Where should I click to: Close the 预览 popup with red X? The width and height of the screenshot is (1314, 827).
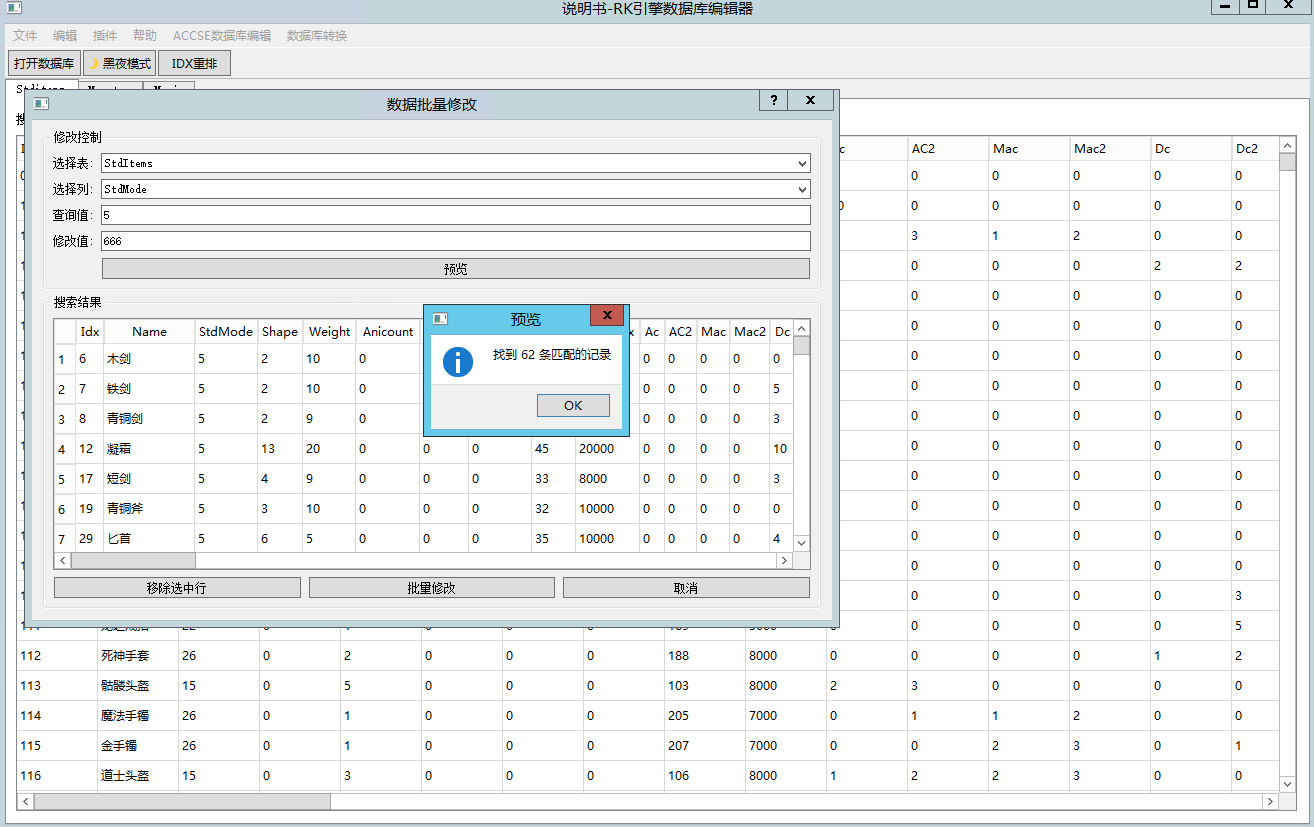(606, 316)
